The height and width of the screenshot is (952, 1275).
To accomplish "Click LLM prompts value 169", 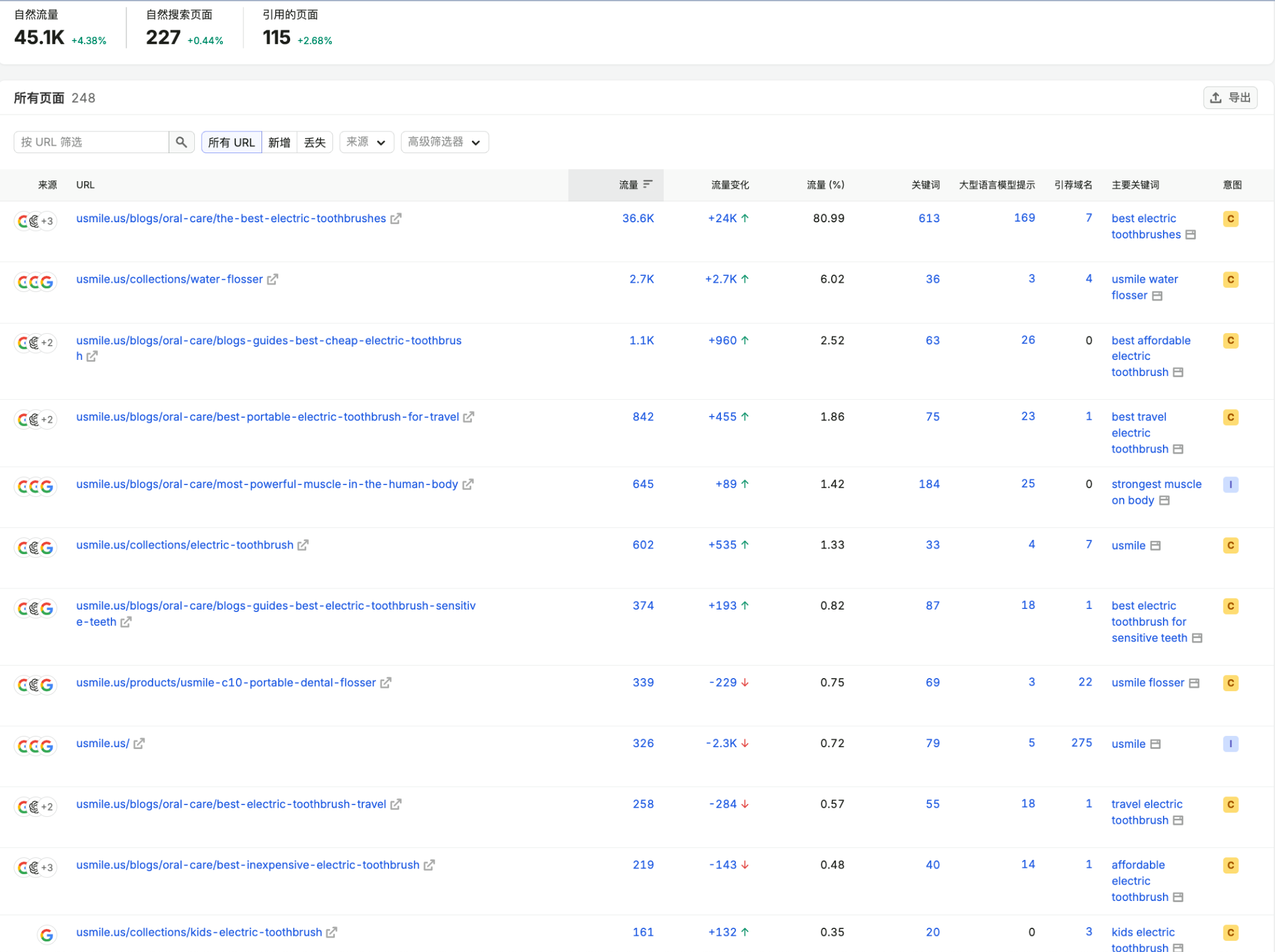I will pos(1024,218).
